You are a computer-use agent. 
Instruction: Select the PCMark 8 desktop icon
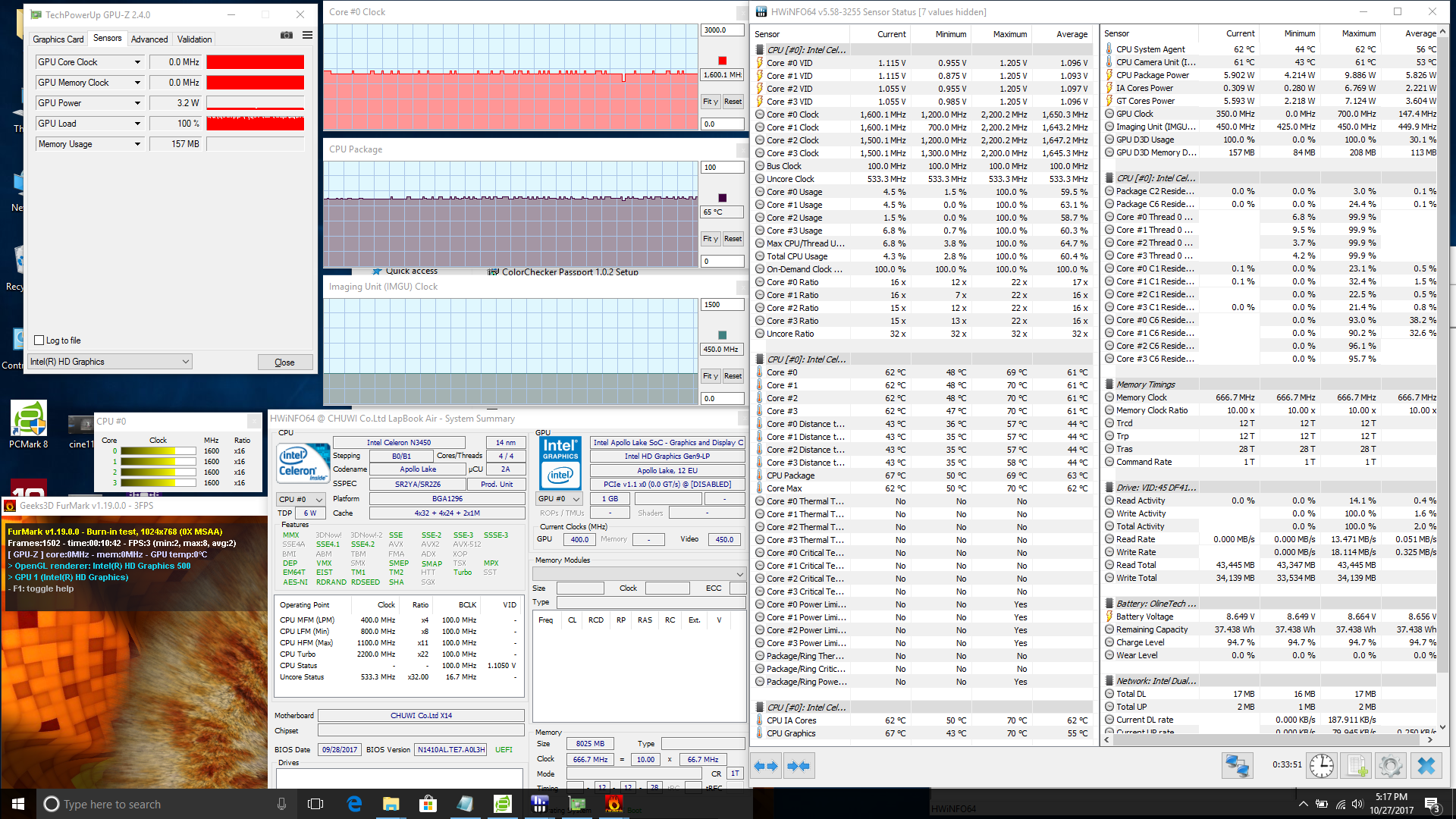click(29, 425)
